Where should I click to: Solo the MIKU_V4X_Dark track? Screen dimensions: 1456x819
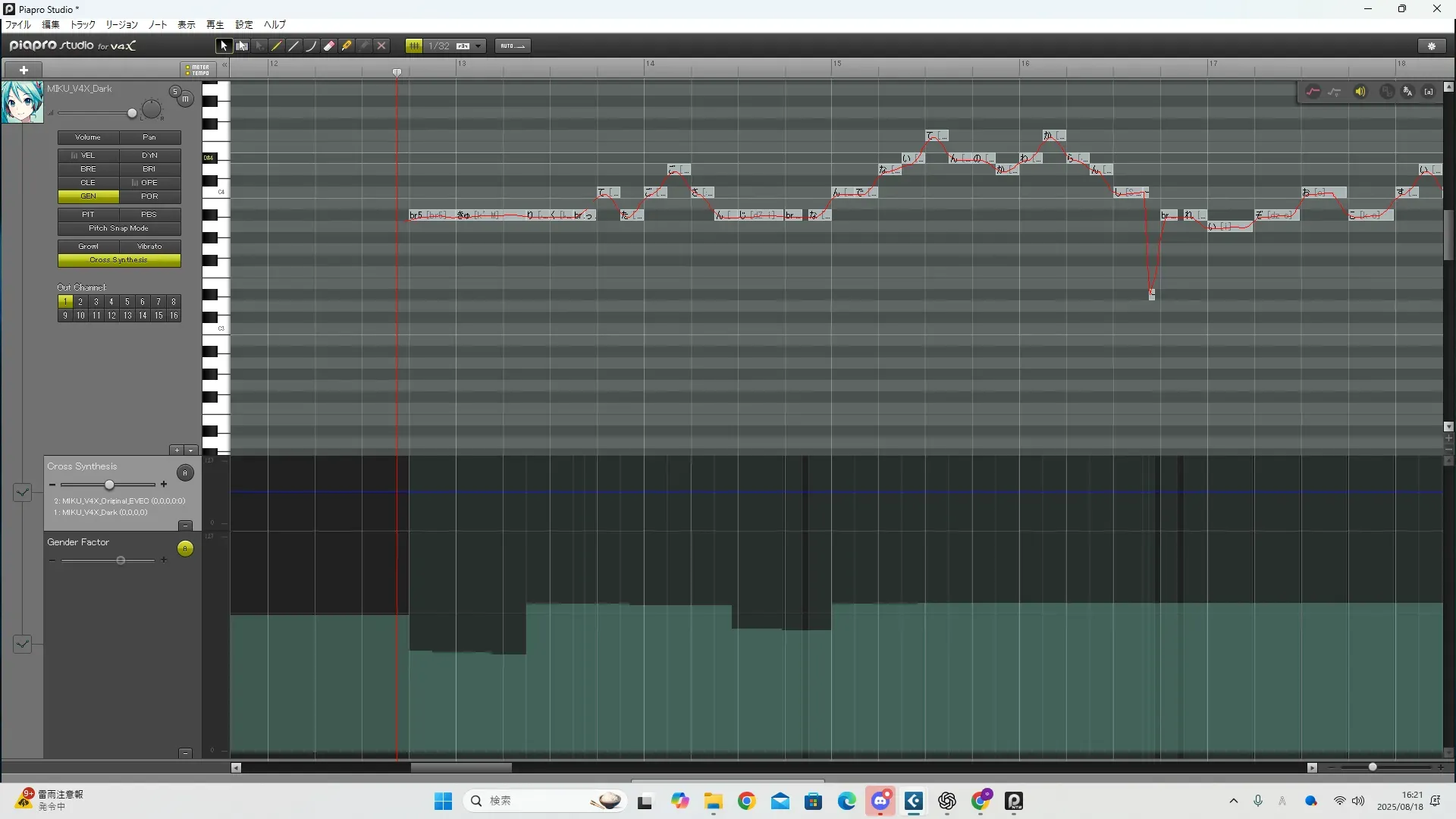[x=174, y=92]
